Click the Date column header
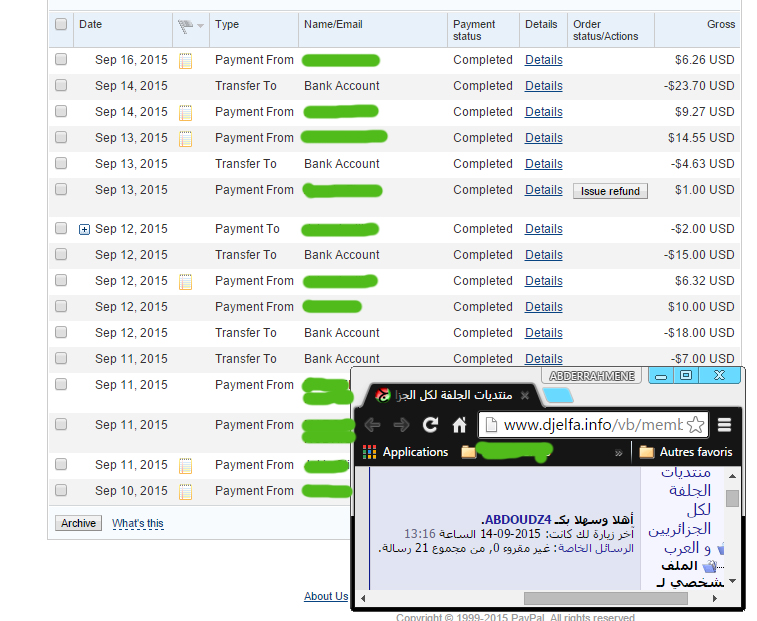The image size is (757, 621). [90, 25]
